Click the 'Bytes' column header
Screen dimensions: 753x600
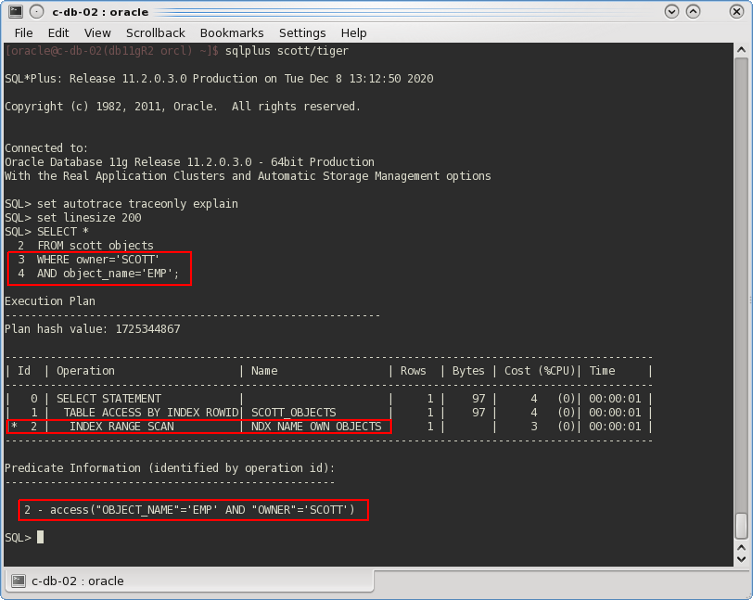click(x=468, y=371)
